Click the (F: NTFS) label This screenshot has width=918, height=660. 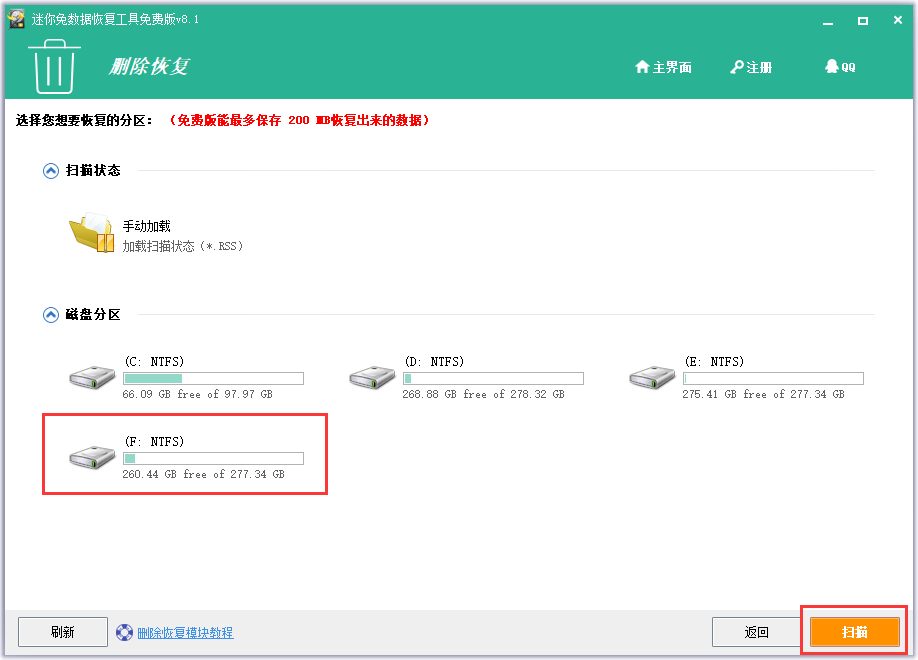pyautogui.click(x=155, y=442)
